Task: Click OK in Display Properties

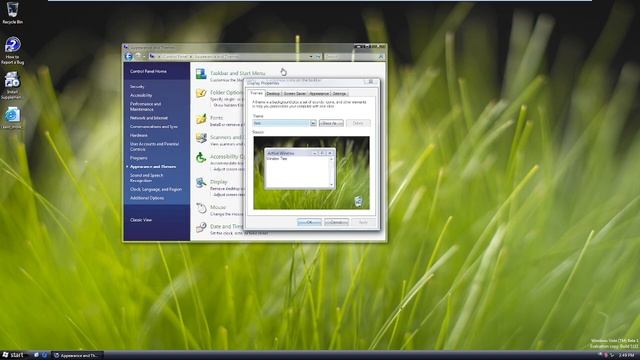Action: click(x=309, y=222)
